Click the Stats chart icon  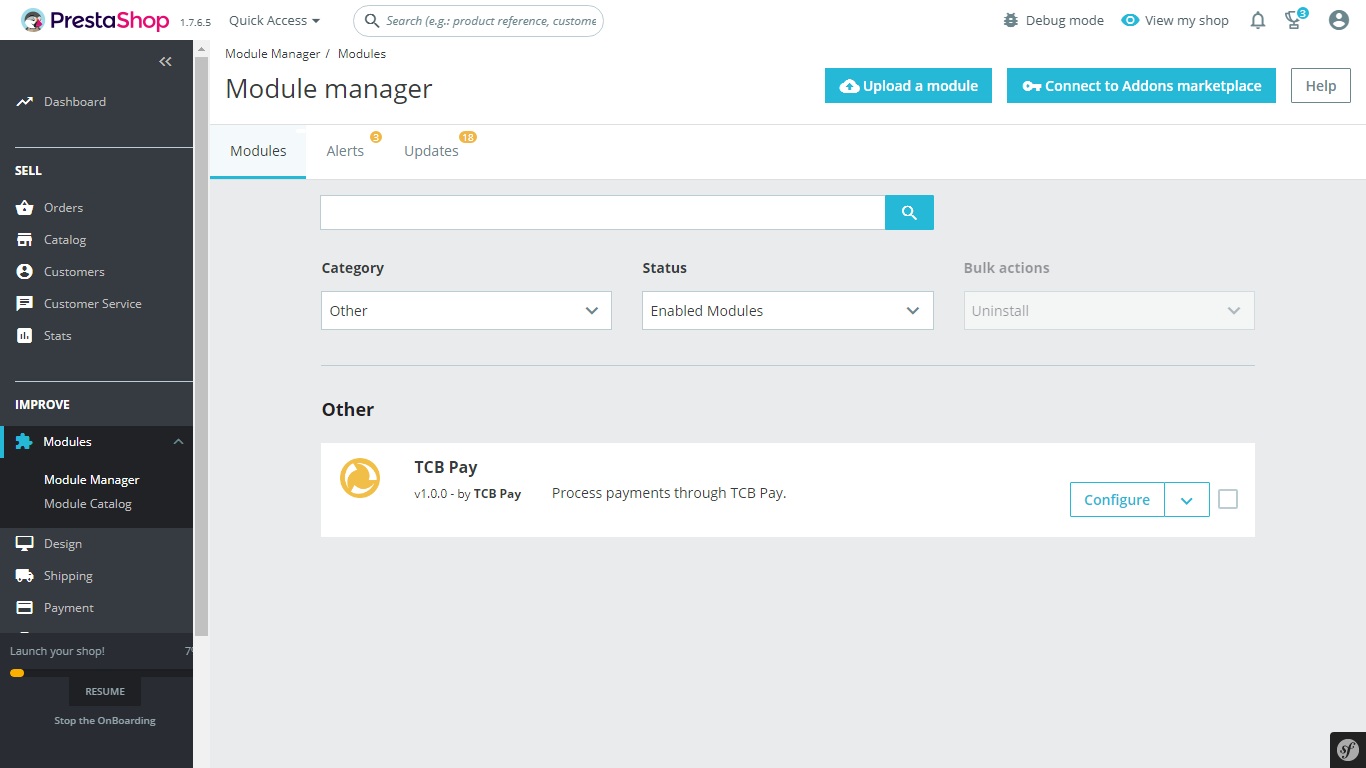click(25, 336)
